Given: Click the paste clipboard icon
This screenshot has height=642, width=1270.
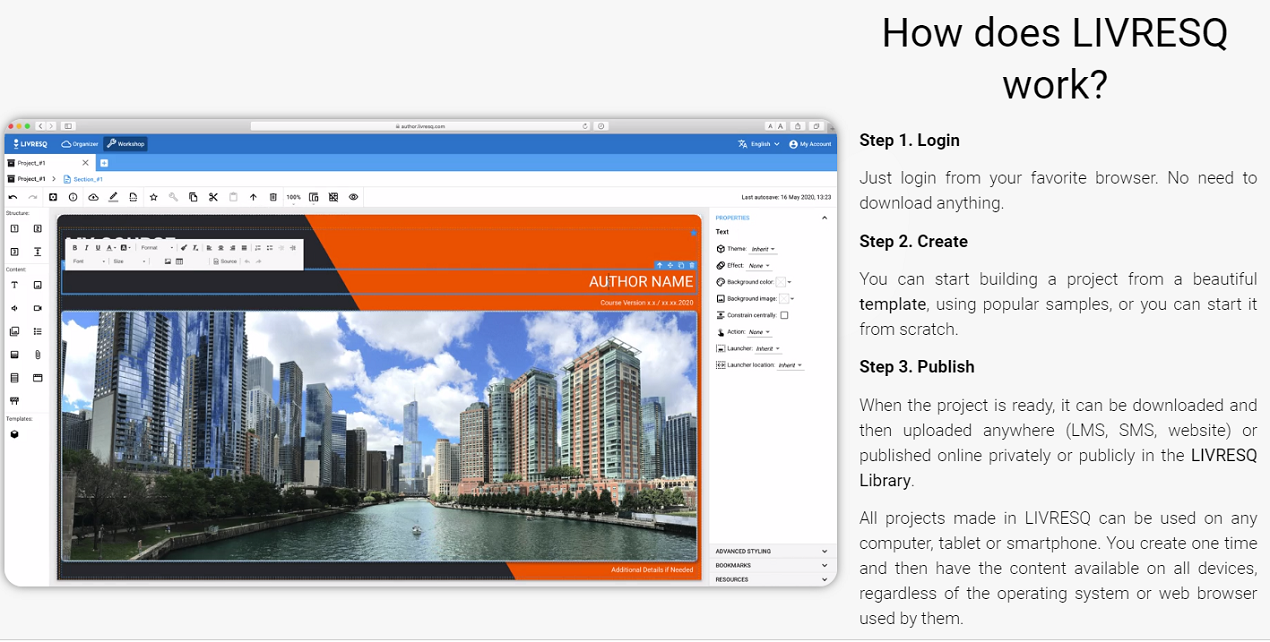Looking at the screenshot, I should (x=233, y=197).
